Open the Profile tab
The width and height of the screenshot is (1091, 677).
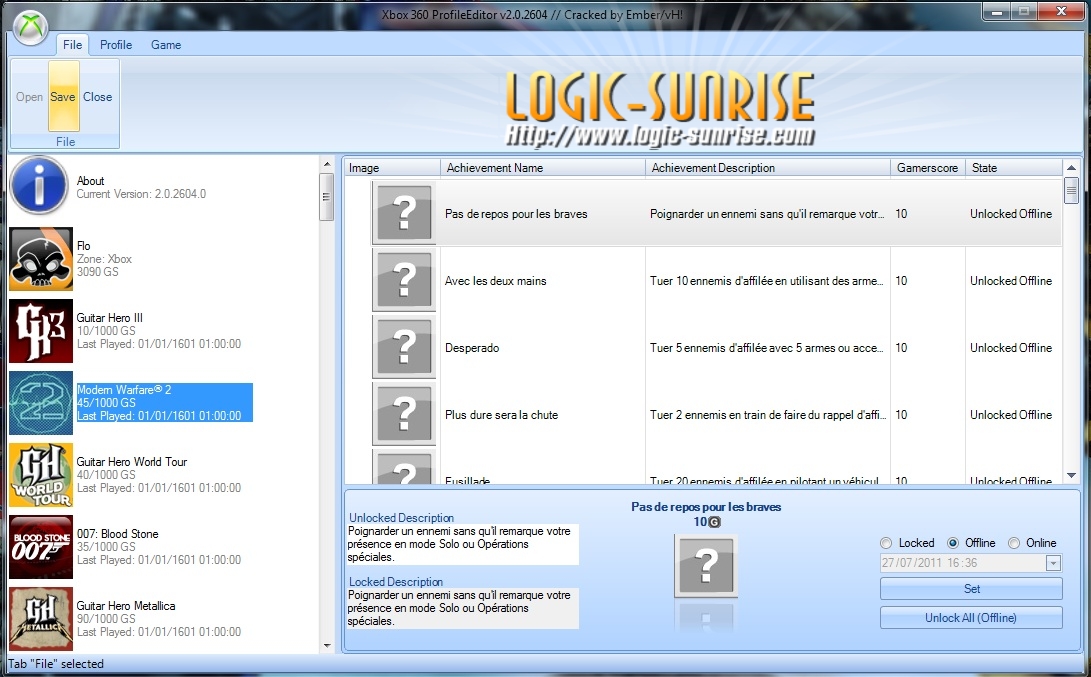pyautogui.click(x=116, y=45)
